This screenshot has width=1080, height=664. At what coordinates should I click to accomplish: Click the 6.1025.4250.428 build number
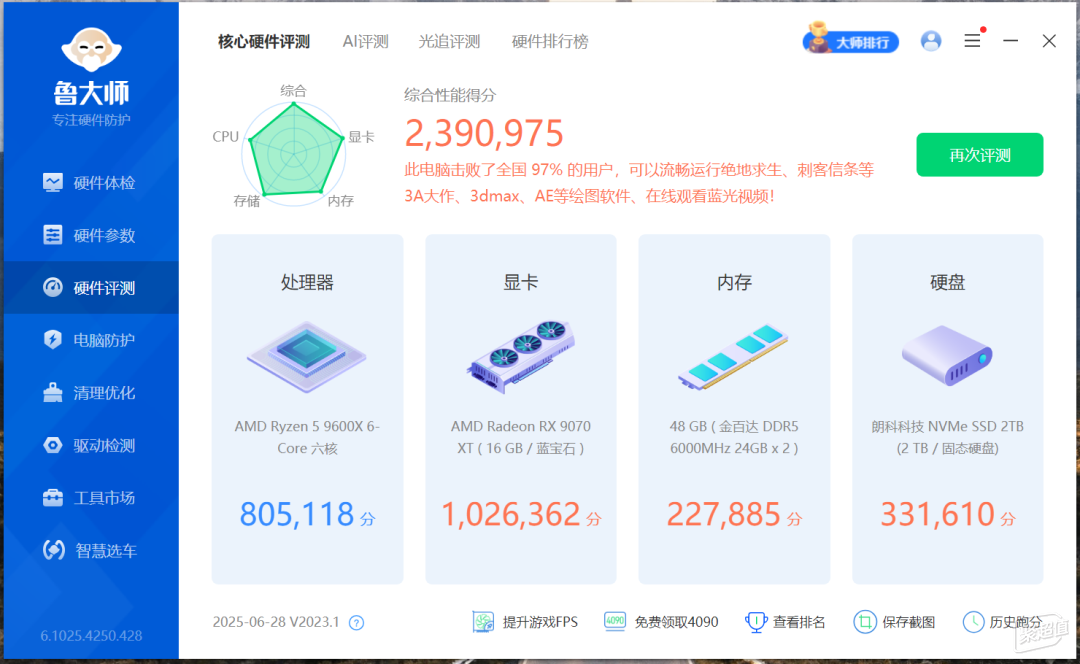coord(91,636)
